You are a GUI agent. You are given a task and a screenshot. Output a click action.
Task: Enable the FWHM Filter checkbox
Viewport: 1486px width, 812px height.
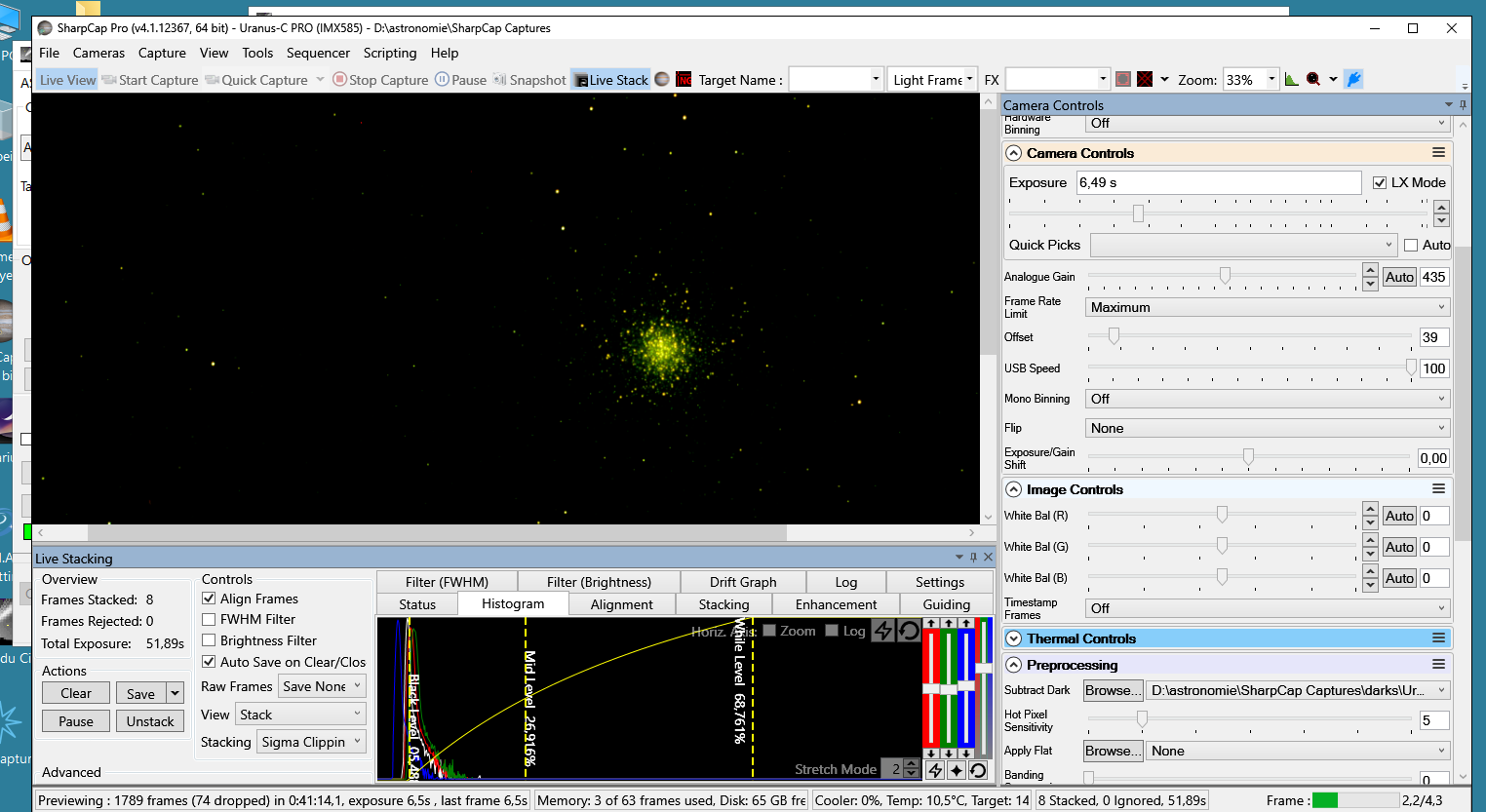(209, 619)
